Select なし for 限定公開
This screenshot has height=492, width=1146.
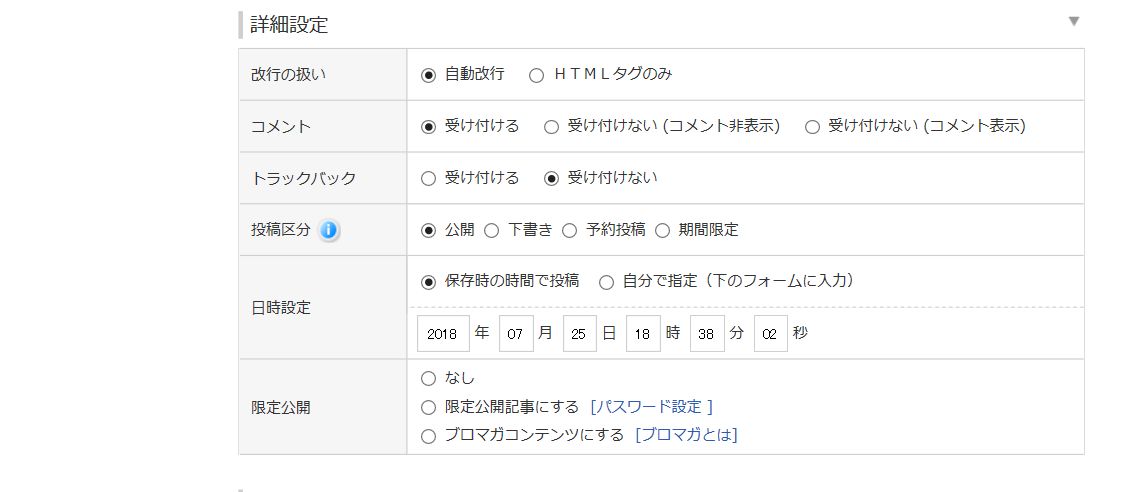click(x=428, y=379)
